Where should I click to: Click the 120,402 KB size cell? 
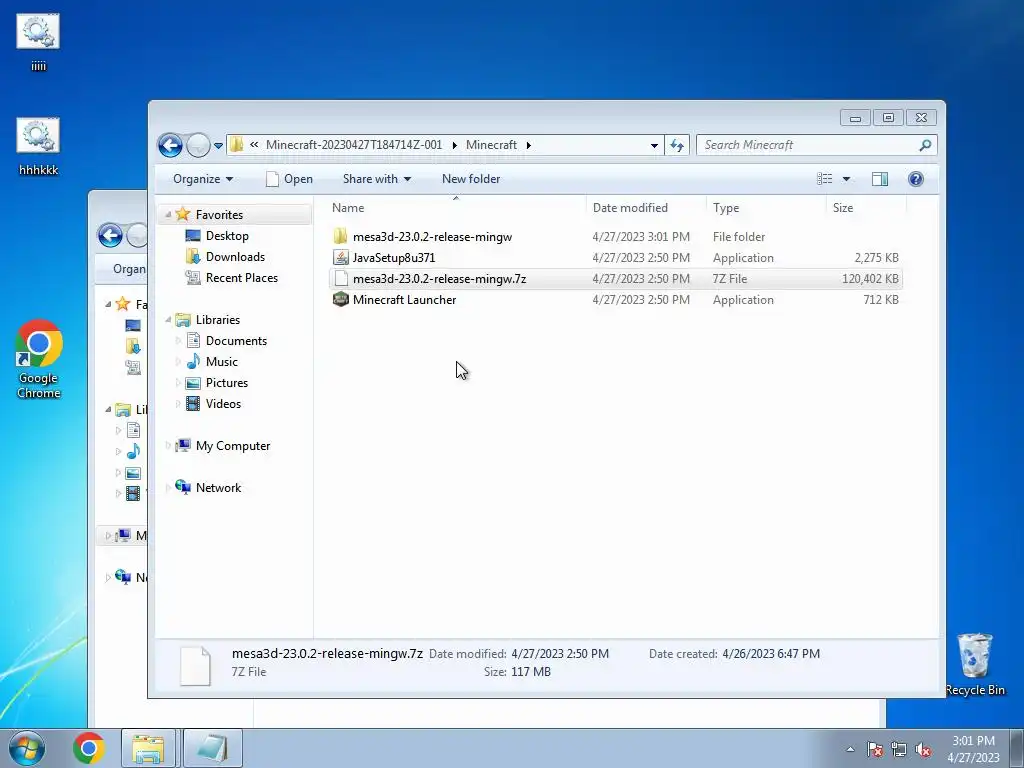(870, 279)
